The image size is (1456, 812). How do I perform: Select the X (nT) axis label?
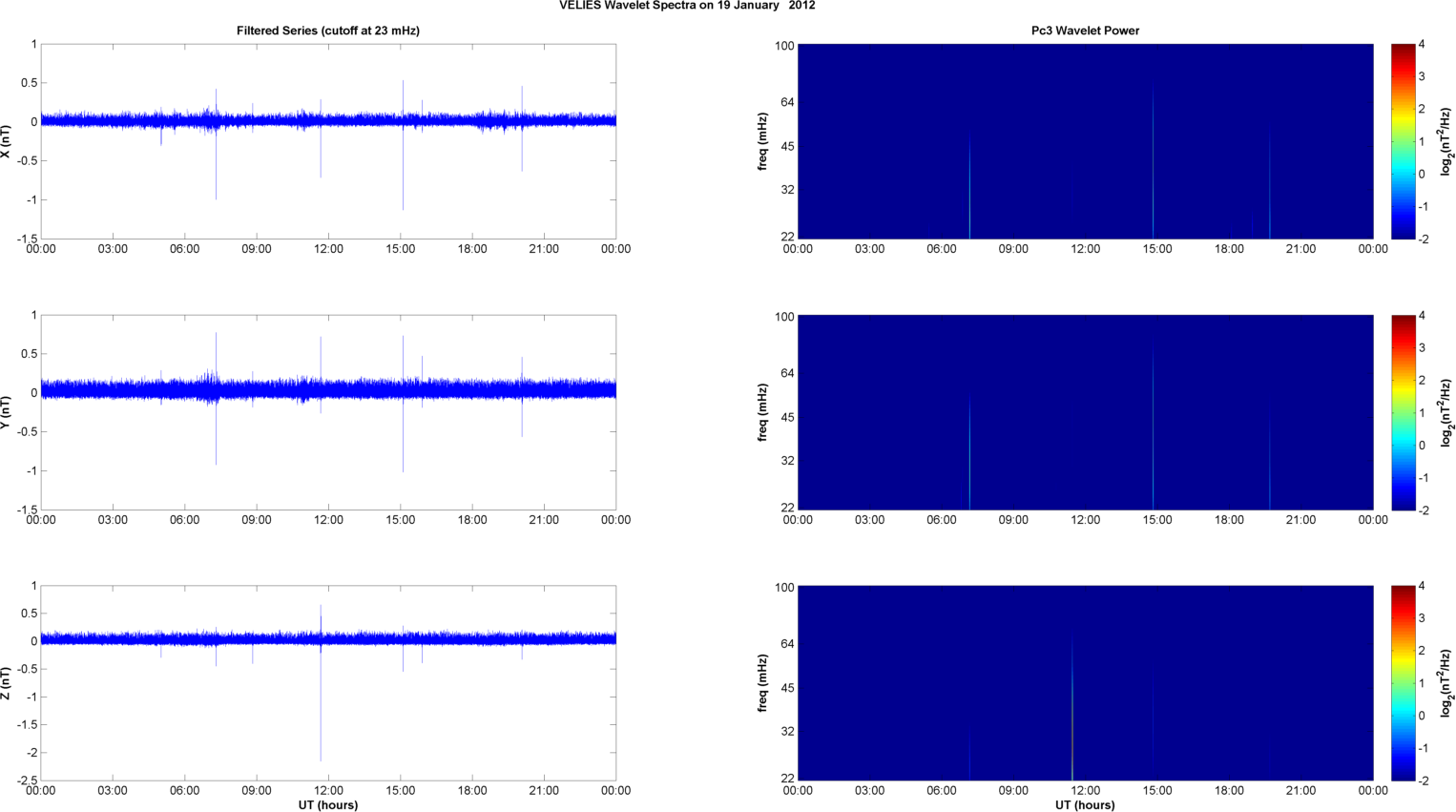7,141
